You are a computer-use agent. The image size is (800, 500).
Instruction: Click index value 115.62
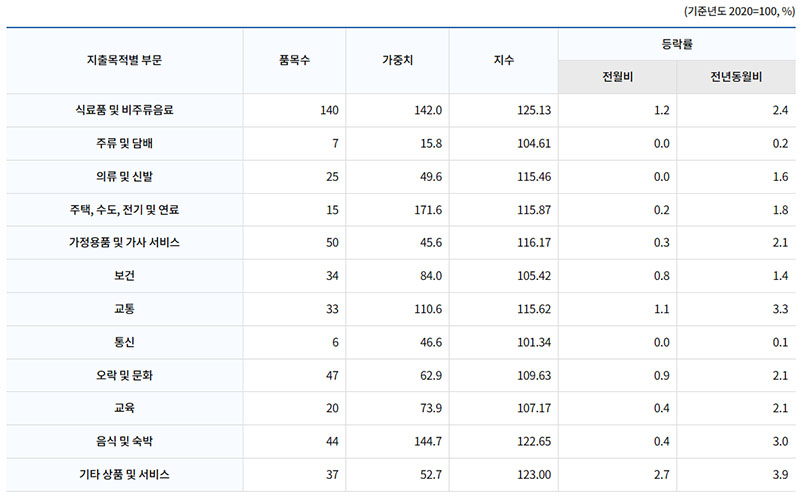pyautogui.click(x=534, y=309)
